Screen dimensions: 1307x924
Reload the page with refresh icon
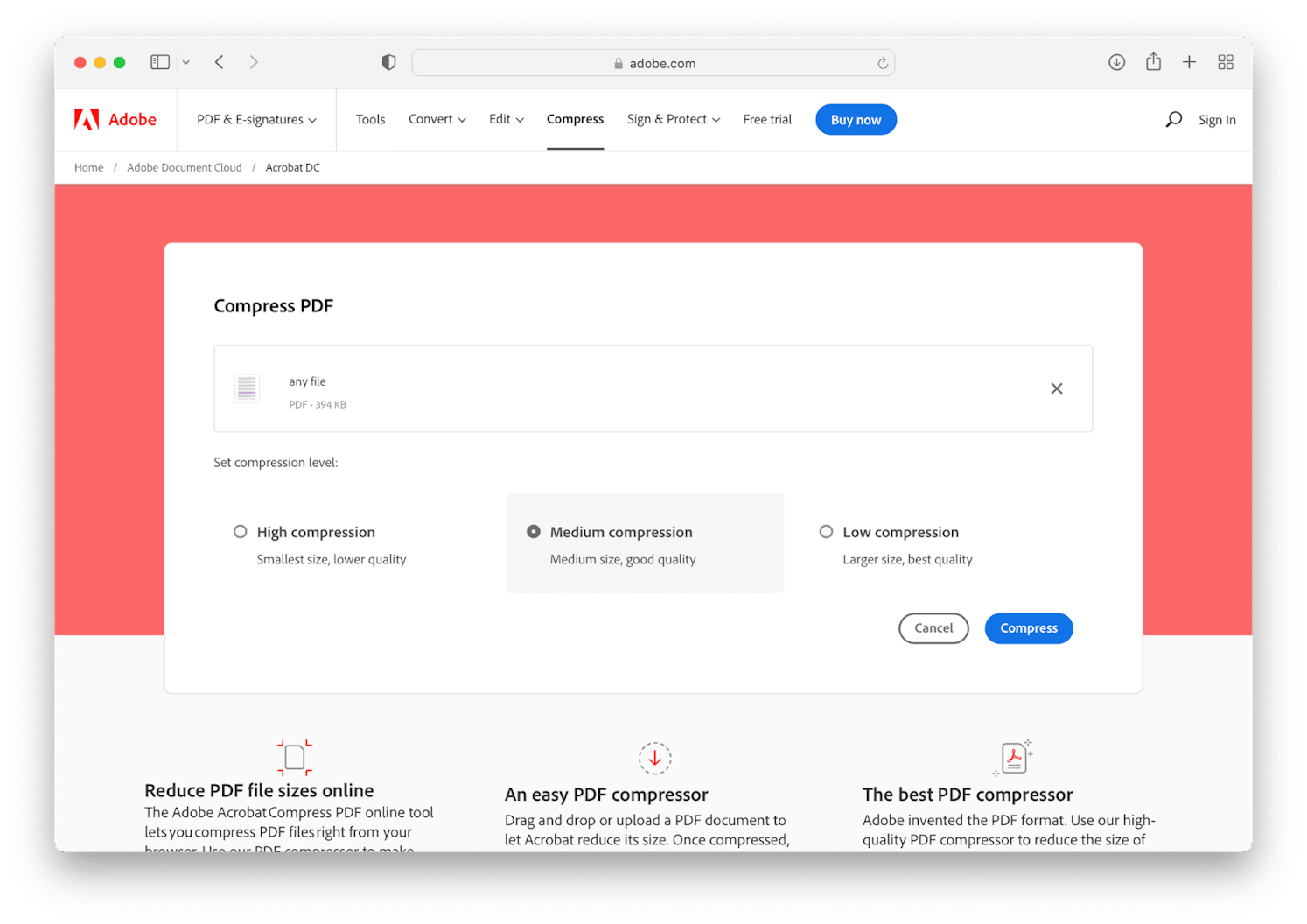[883, 63]
